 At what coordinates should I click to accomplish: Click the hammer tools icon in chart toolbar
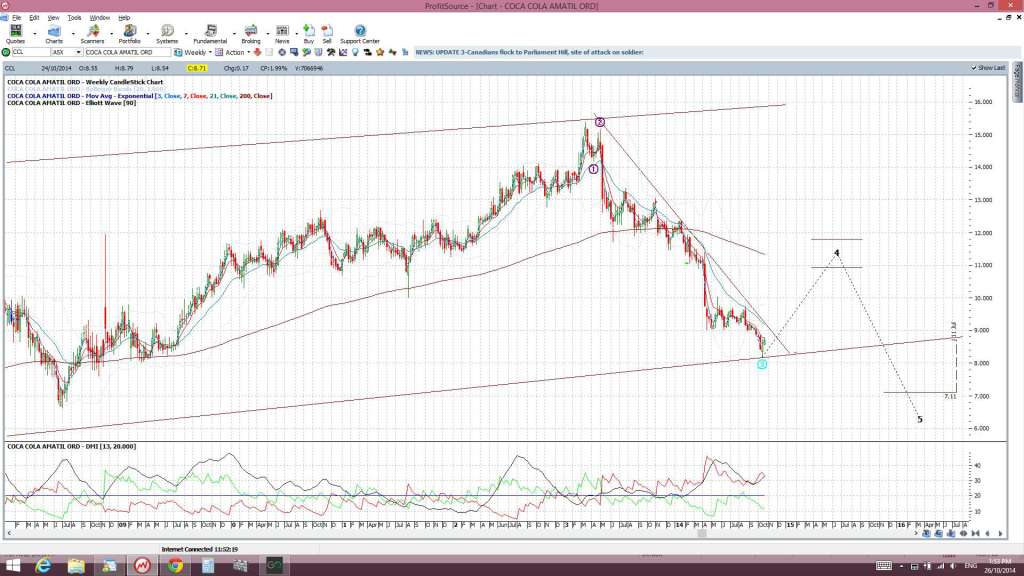point(331,52)
